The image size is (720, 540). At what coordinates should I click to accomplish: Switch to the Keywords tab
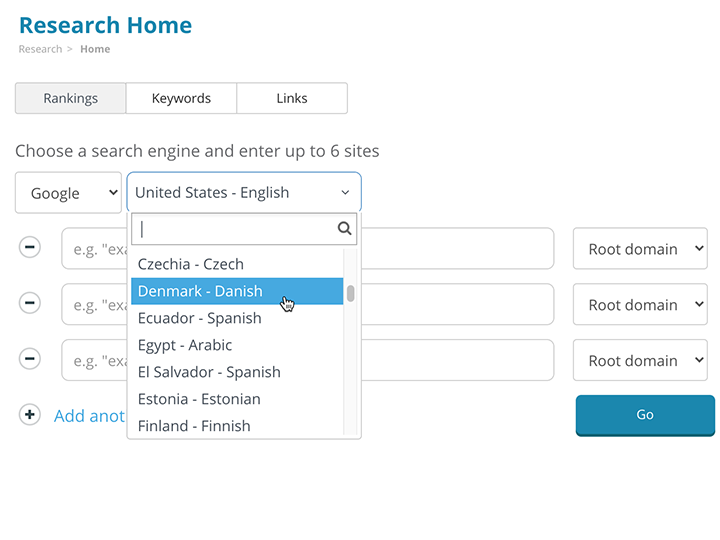(x=181, y=98)
